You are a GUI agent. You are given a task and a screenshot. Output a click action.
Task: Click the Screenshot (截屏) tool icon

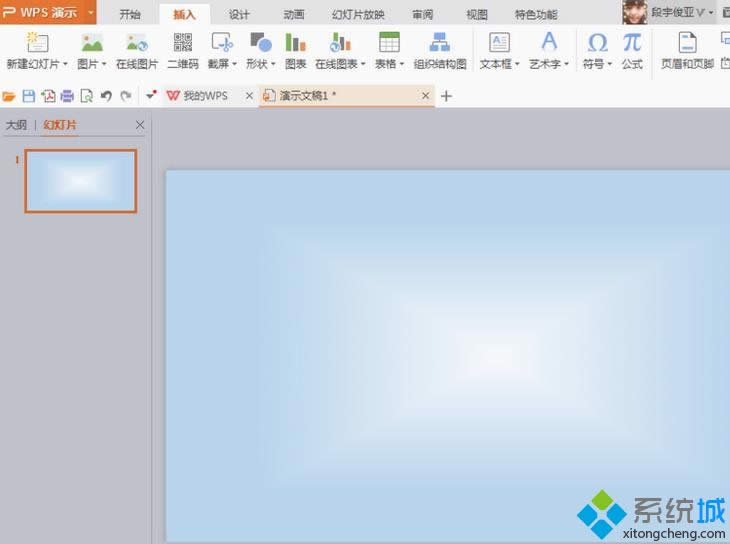point(222,42)
